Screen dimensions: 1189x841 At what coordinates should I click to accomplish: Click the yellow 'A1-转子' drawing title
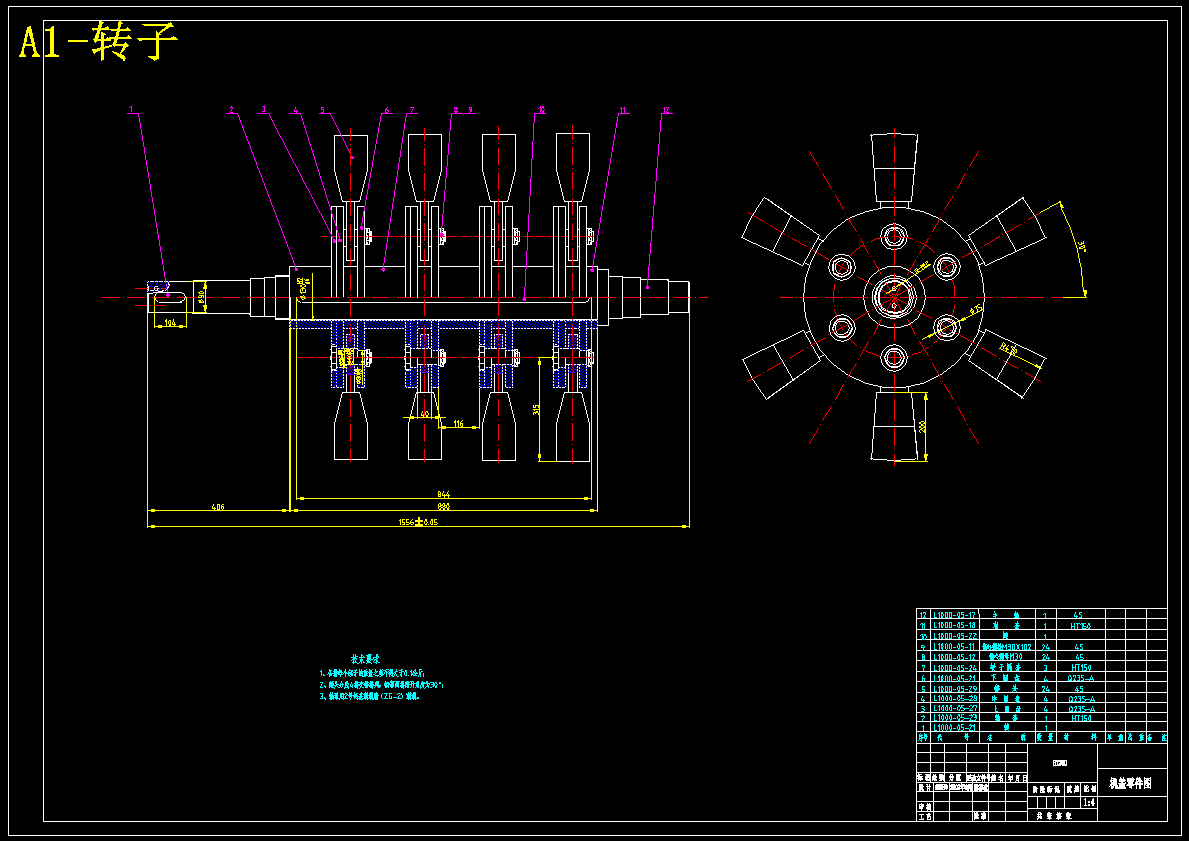click(99, 42)
